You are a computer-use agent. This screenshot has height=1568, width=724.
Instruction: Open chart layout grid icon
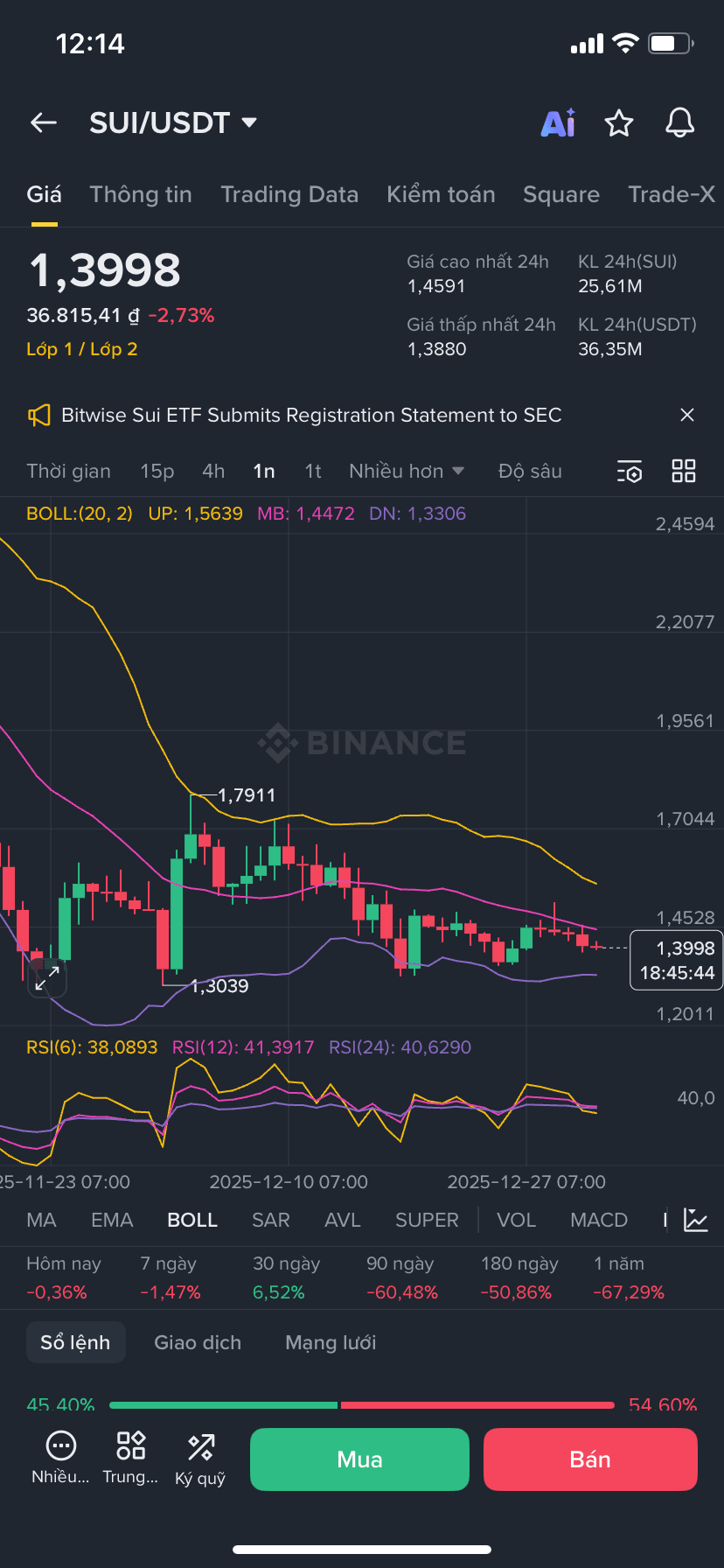tap(684, 471)
